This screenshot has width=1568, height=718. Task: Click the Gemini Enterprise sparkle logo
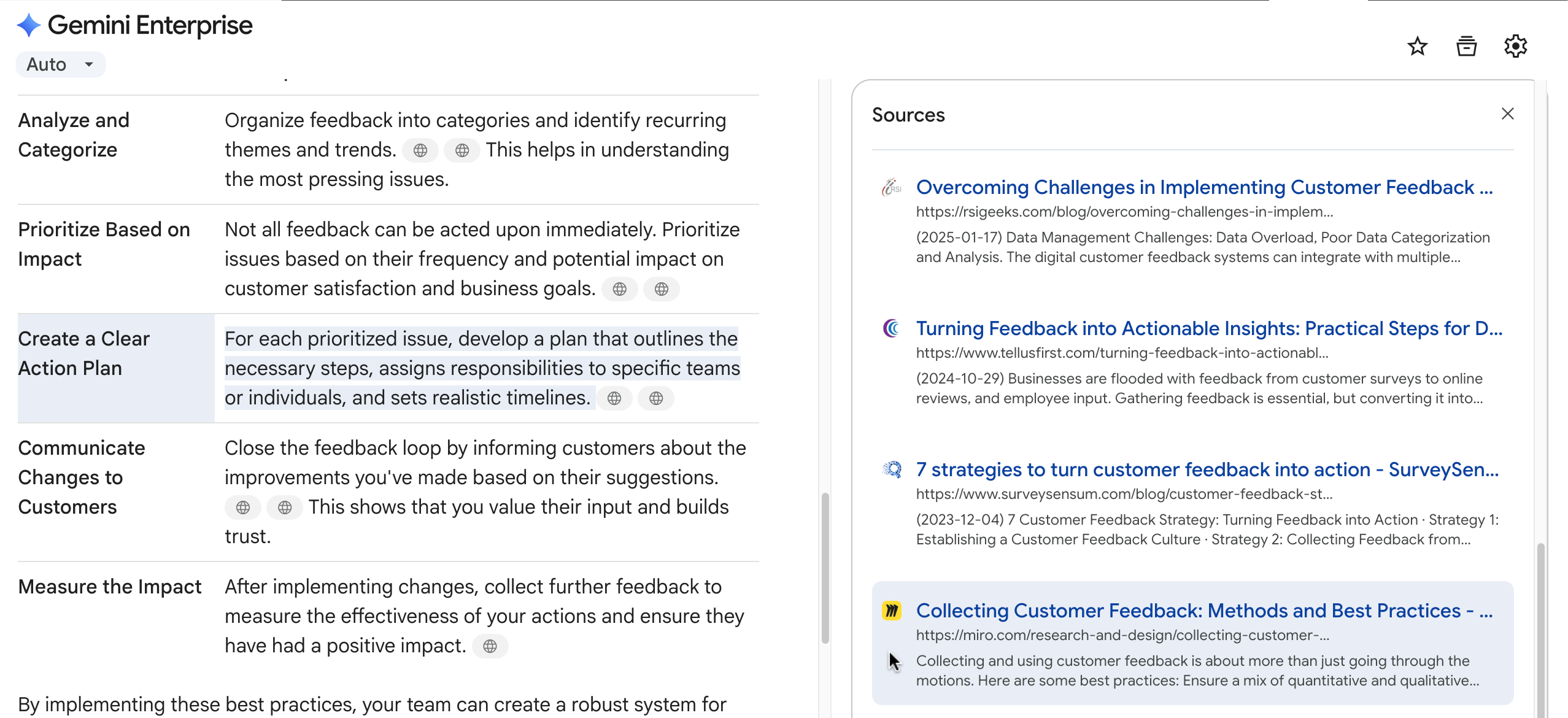click(28, 26)
